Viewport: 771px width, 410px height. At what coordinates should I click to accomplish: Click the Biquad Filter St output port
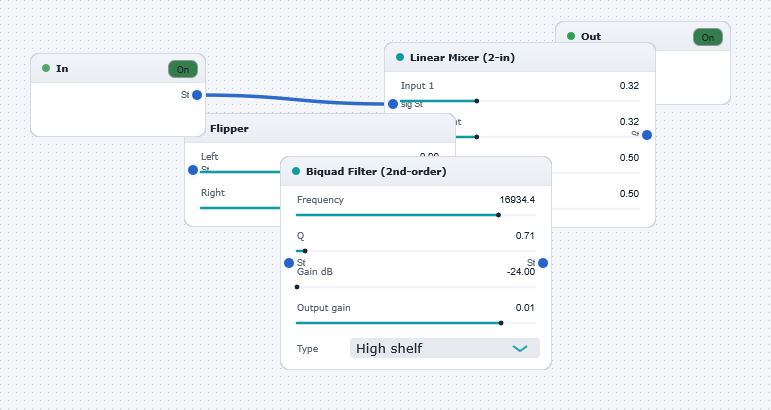pyautogui.click(x=543, y=264)
